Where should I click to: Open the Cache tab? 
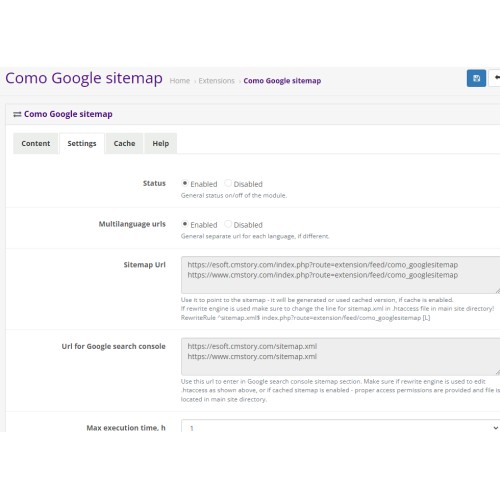[124, 143]
